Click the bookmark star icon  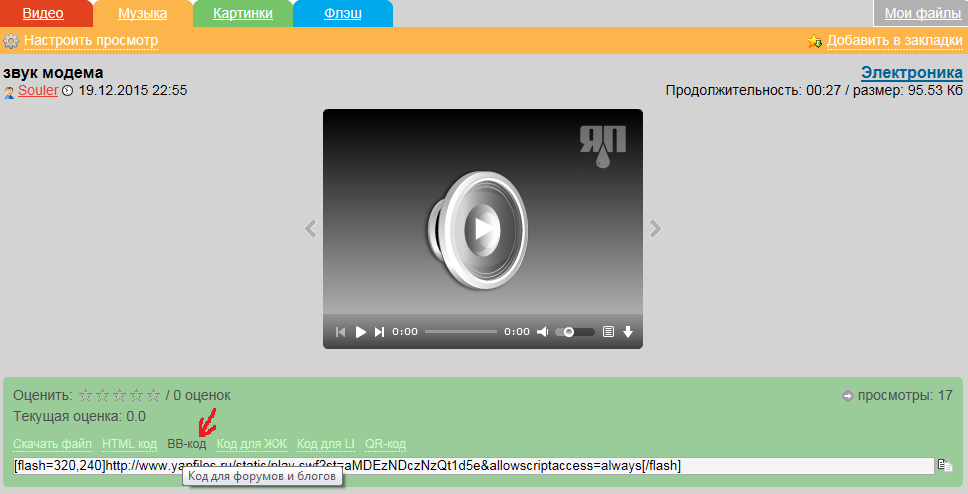tap(815, 41)
